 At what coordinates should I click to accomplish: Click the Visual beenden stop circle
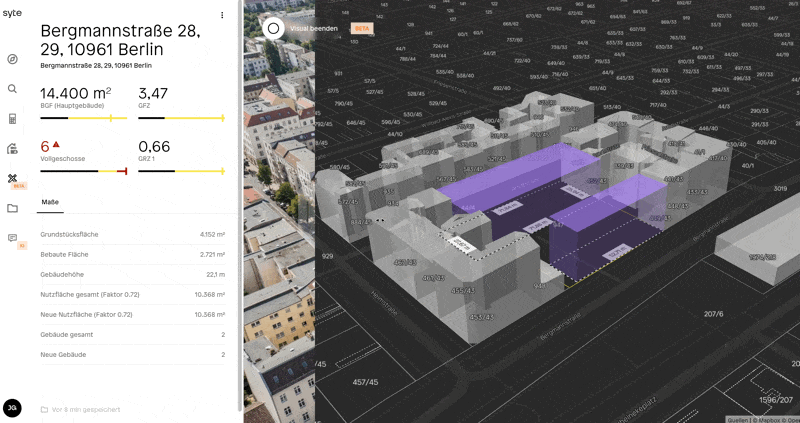click(x=273, y=28)
